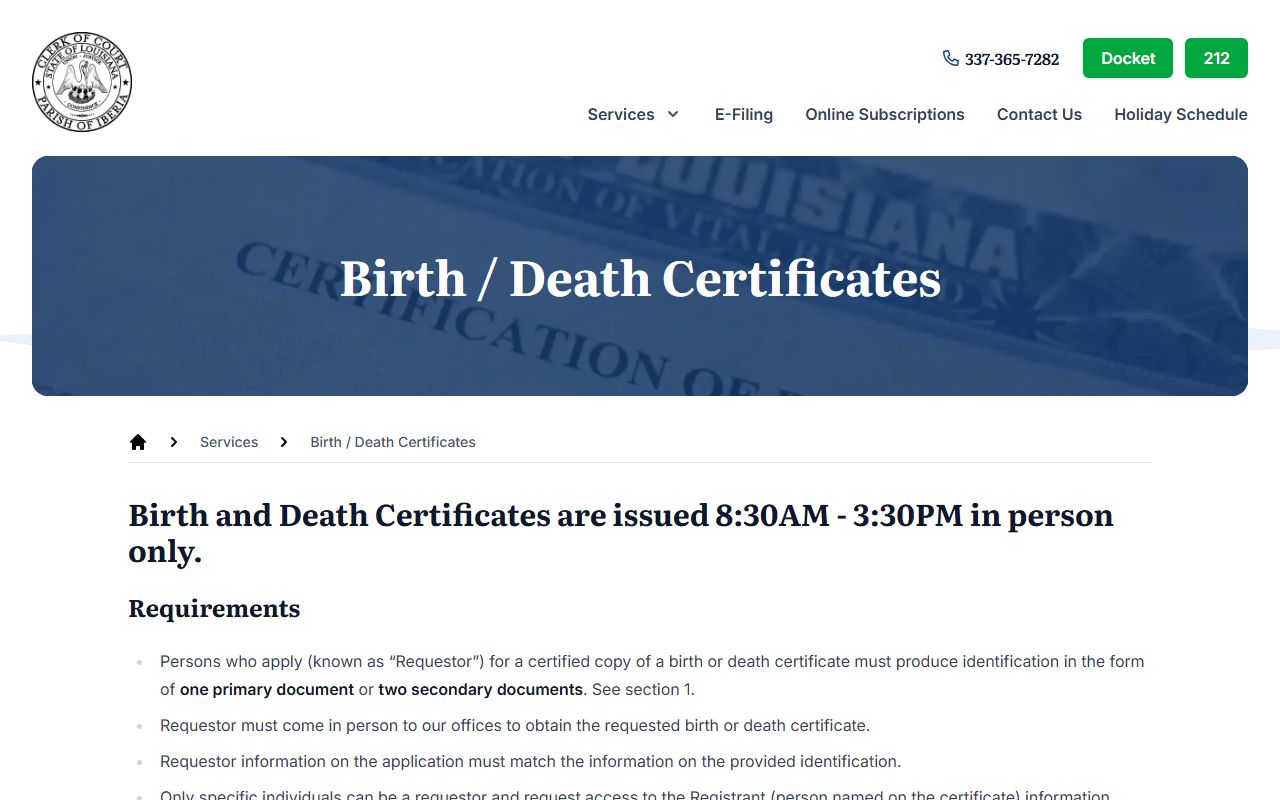Click the Birth / Death Certificates breadcrumb
1280x800 pixels.
(x=393, y=442)
